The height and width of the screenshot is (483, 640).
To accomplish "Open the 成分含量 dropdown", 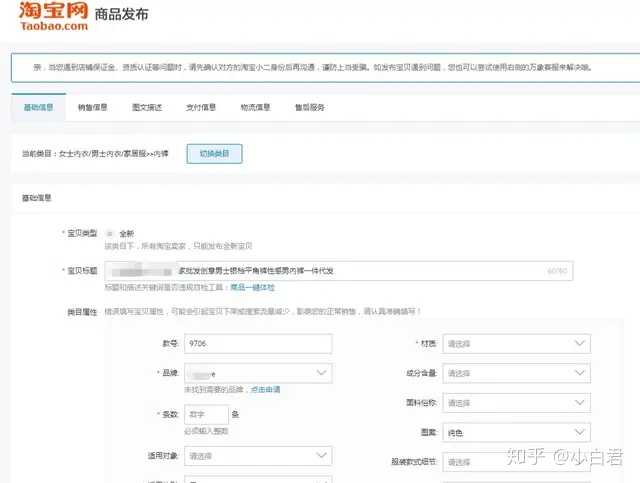I will point(516,373).
